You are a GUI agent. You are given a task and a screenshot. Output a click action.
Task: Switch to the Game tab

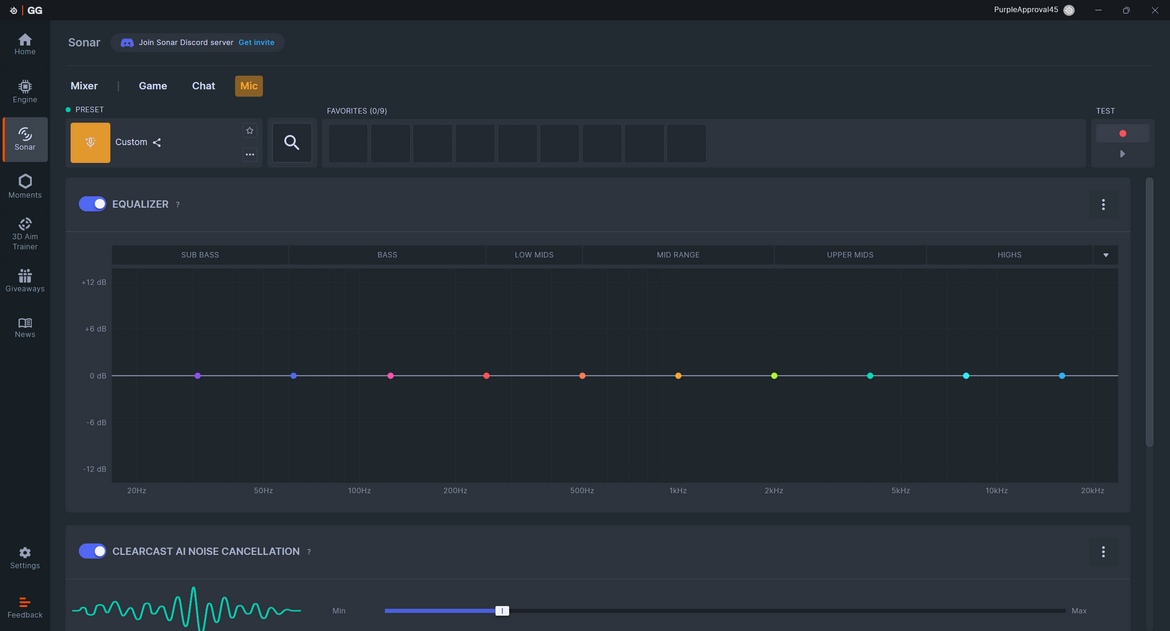point(153,86)
